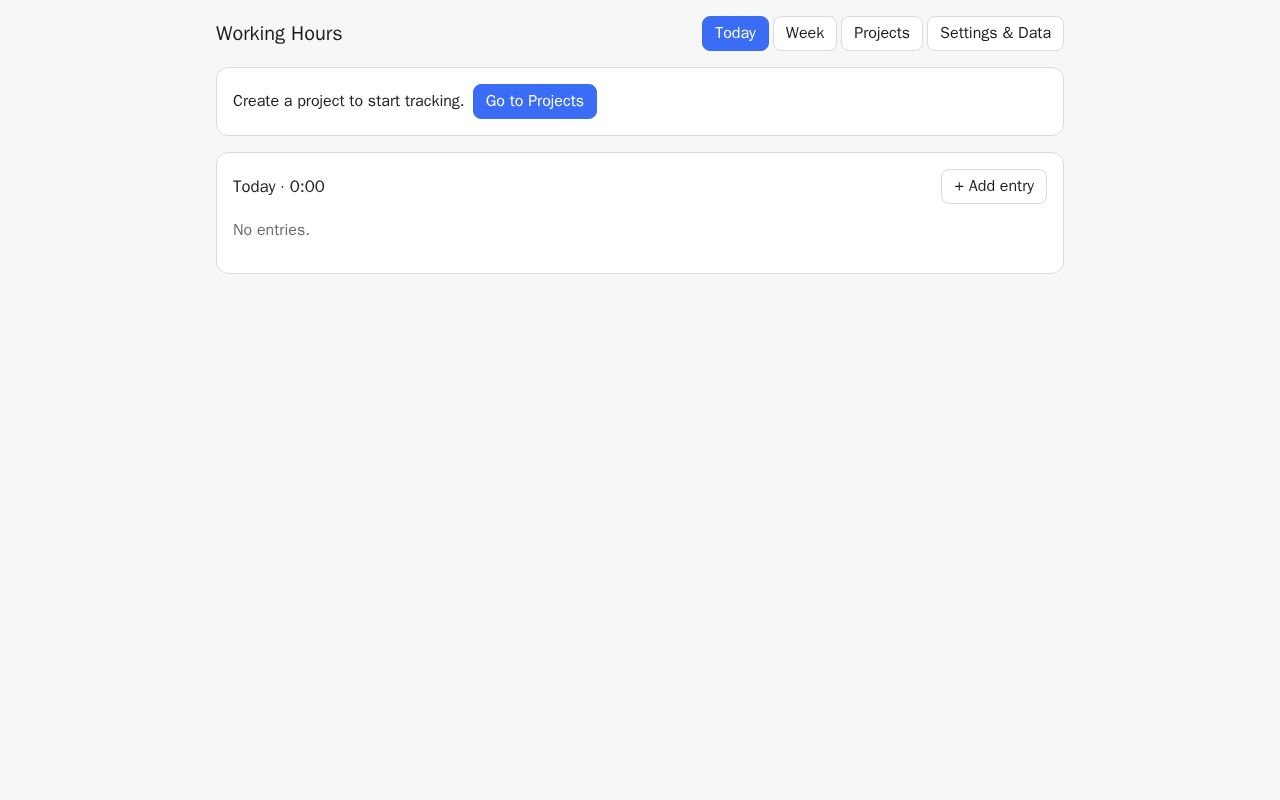Click the Working Hours title
The width and height of the screenshot is (1280, 800).
pyautogui.click(x=279, y=33)
